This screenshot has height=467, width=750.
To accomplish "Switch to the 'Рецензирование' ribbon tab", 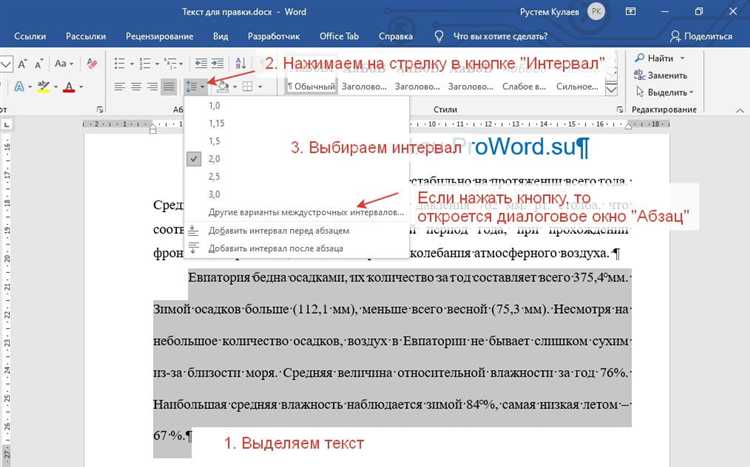I will pos(160,36).
